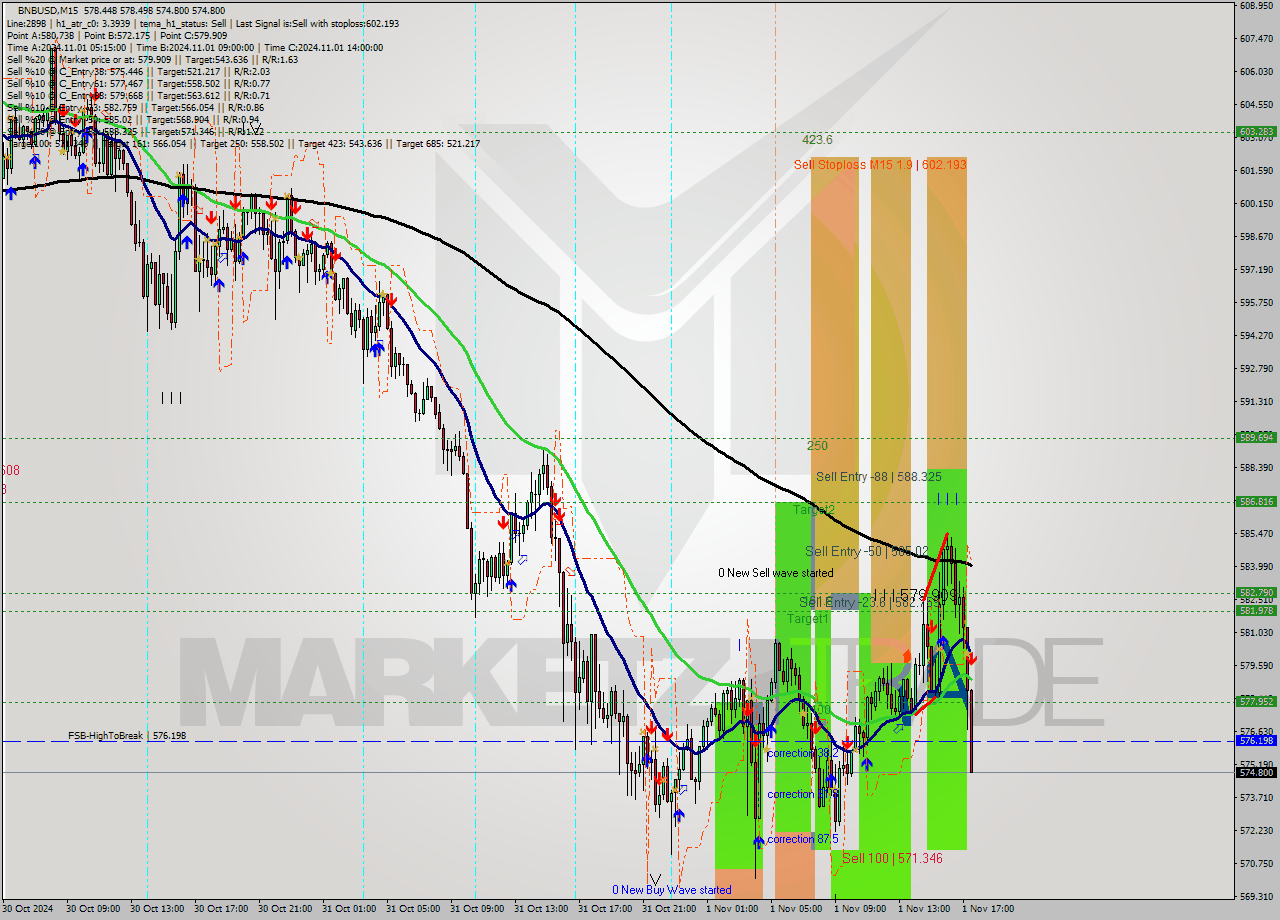The image size is (1280, 920).
Task: Click the 569.310 price axis value
Action: (1256, 896)
